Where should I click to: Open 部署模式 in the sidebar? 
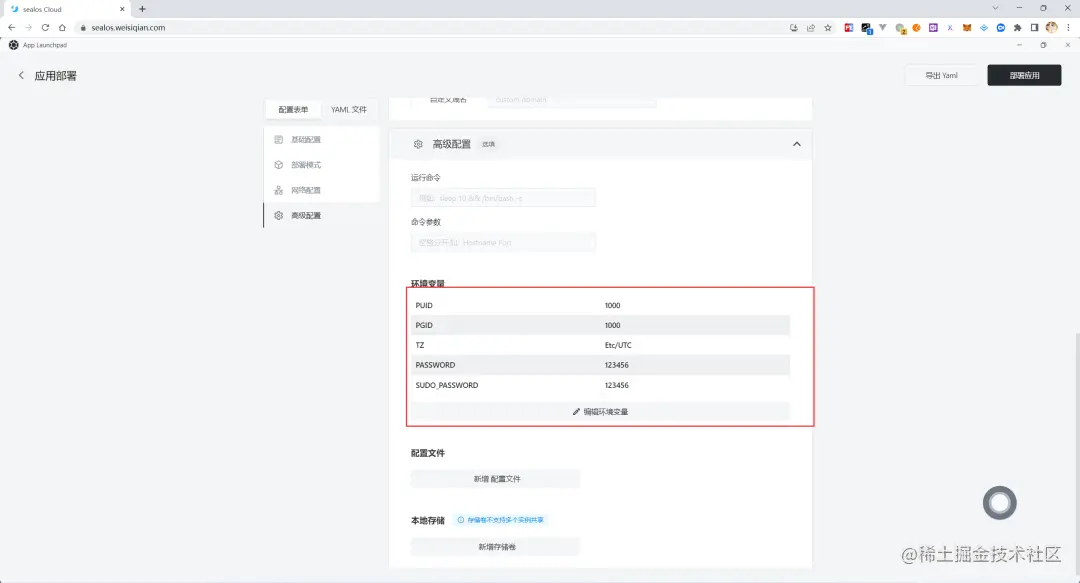pyautogui.click(x=322, y=165)
